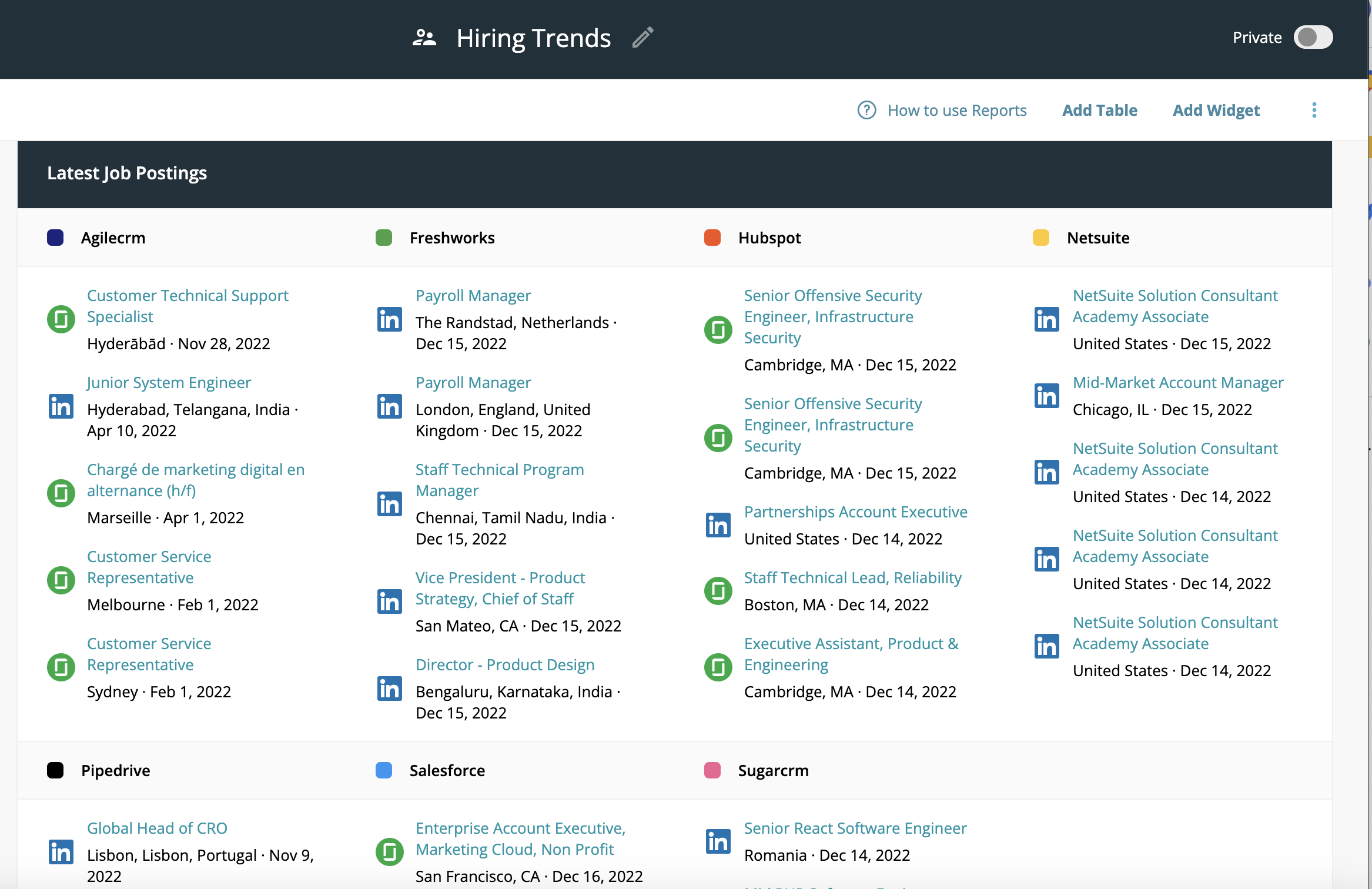1372x889 pixels.
Task: Click Glassdoor icon beside Executive Assistant, Product & Engineering
Action: 718,667
